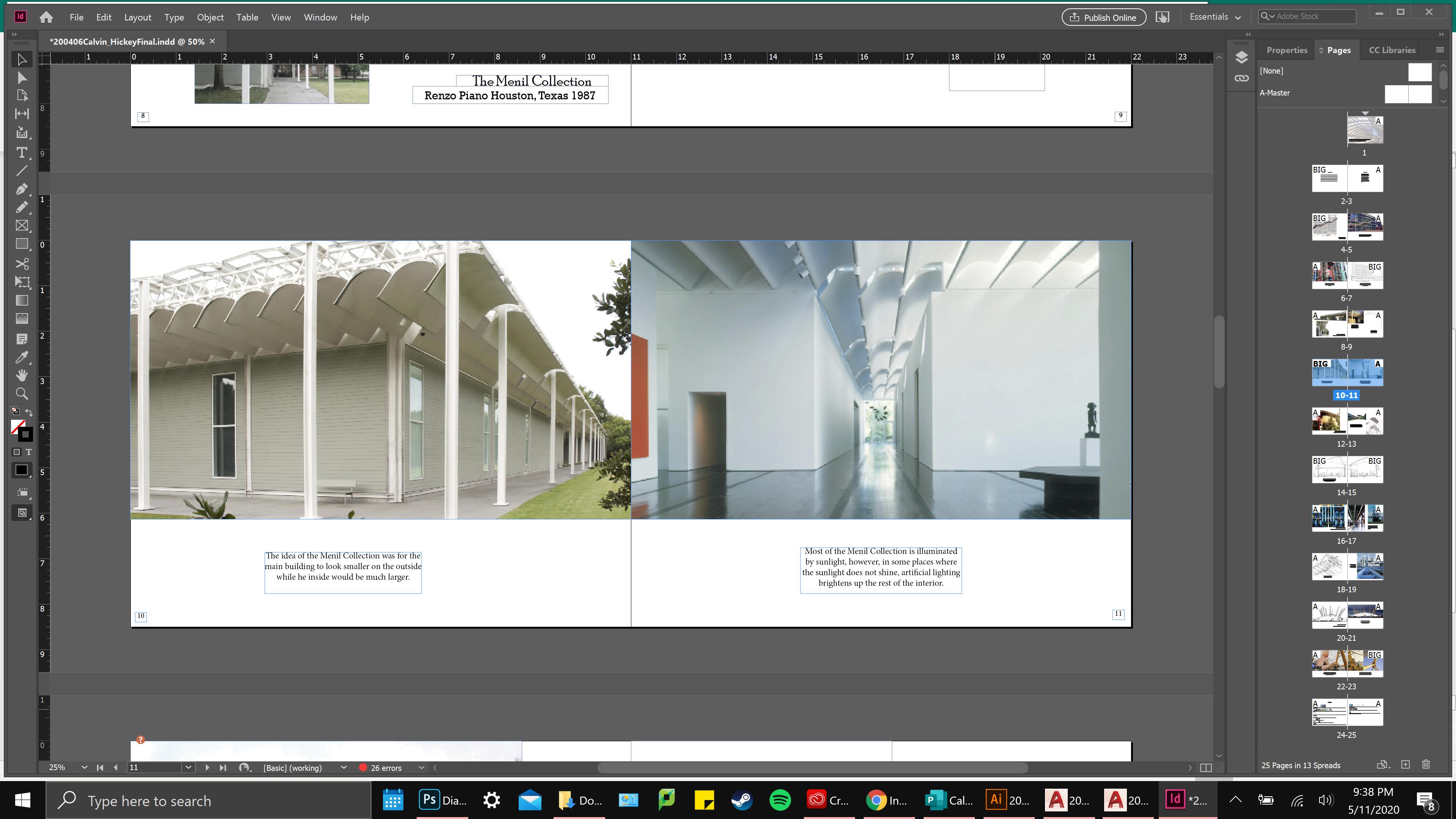Select the Selection tool arrow
Image resolution: width=1456 pixels, height=819 pixels.
point(22,60)
